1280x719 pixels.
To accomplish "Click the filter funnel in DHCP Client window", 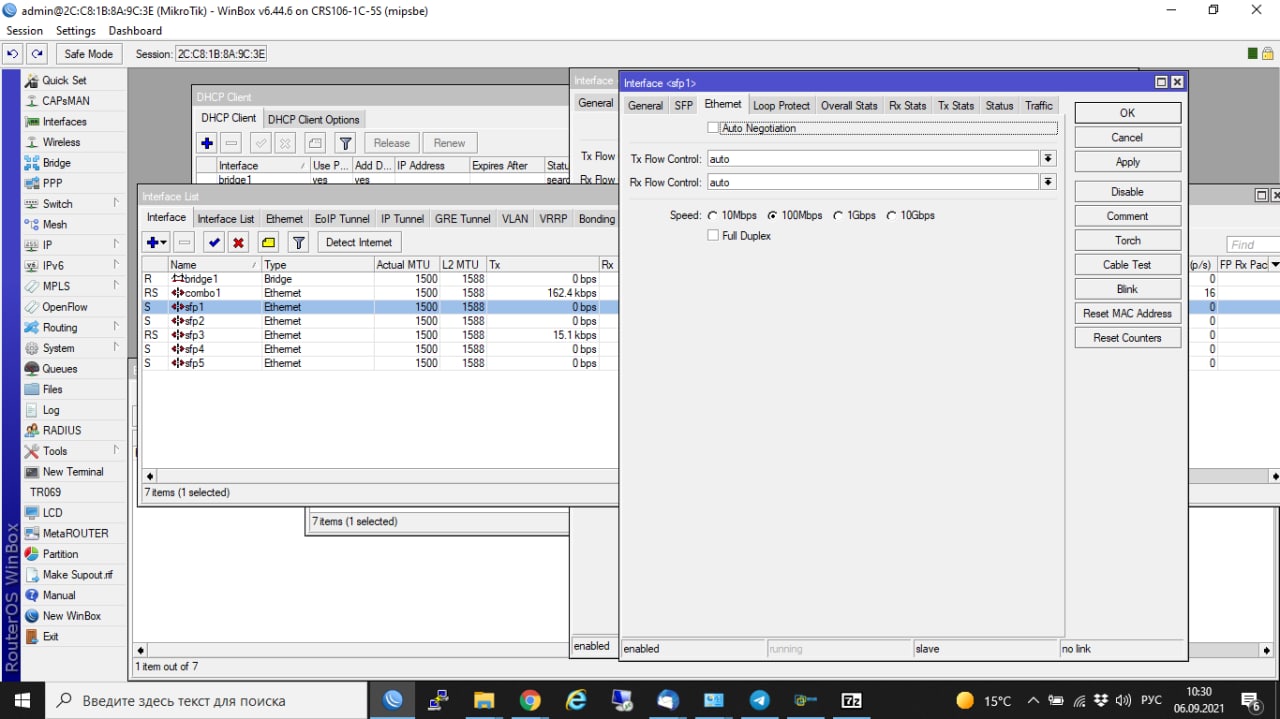I will click(345, 143).
